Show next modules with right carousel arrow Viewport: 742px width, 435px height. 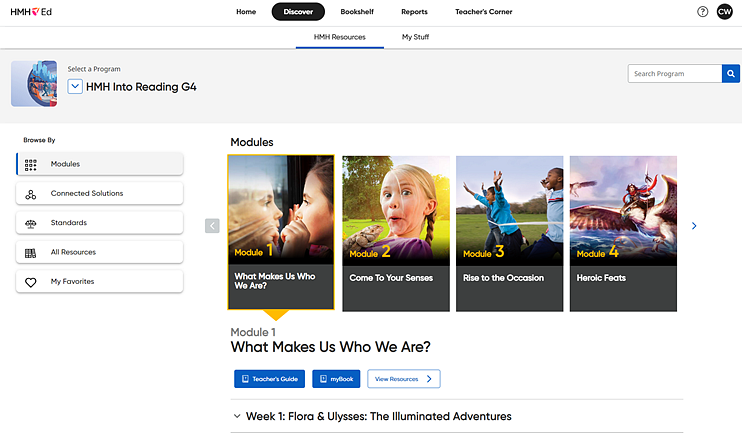point(694,226)
